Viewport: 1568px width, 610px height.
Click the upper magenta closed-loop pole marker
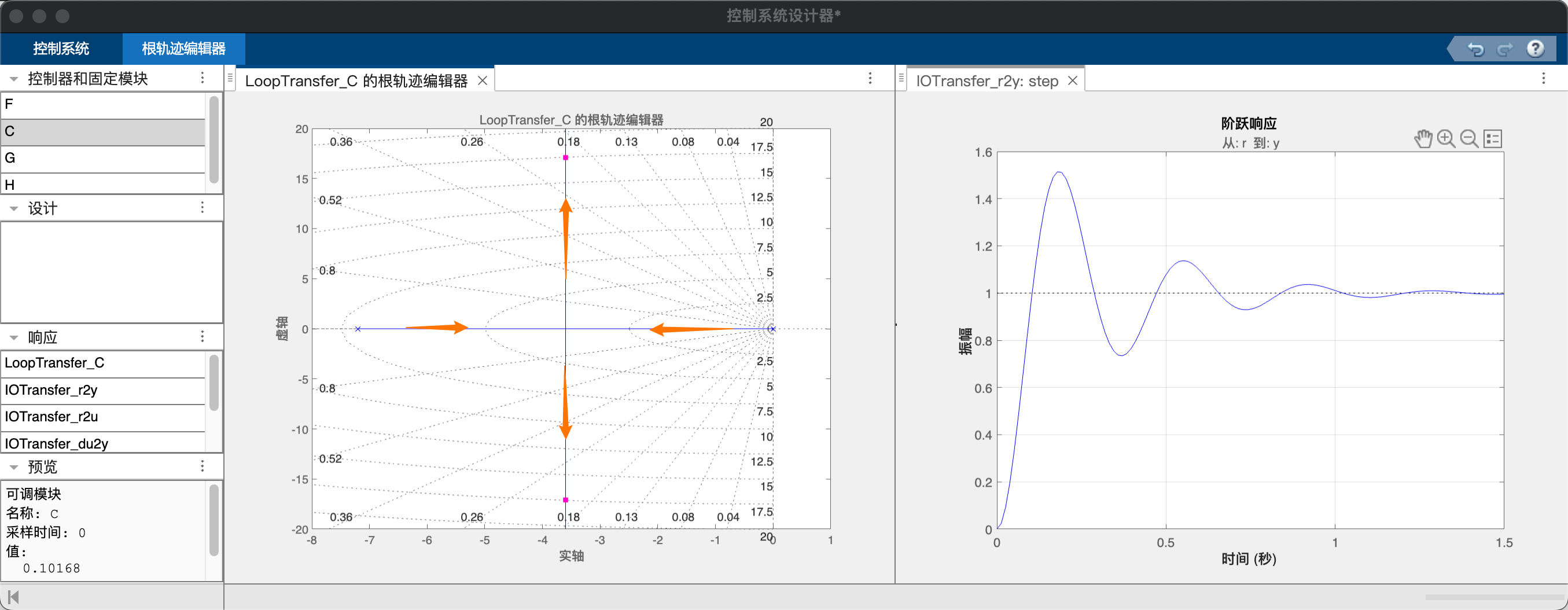coord(565,157)
